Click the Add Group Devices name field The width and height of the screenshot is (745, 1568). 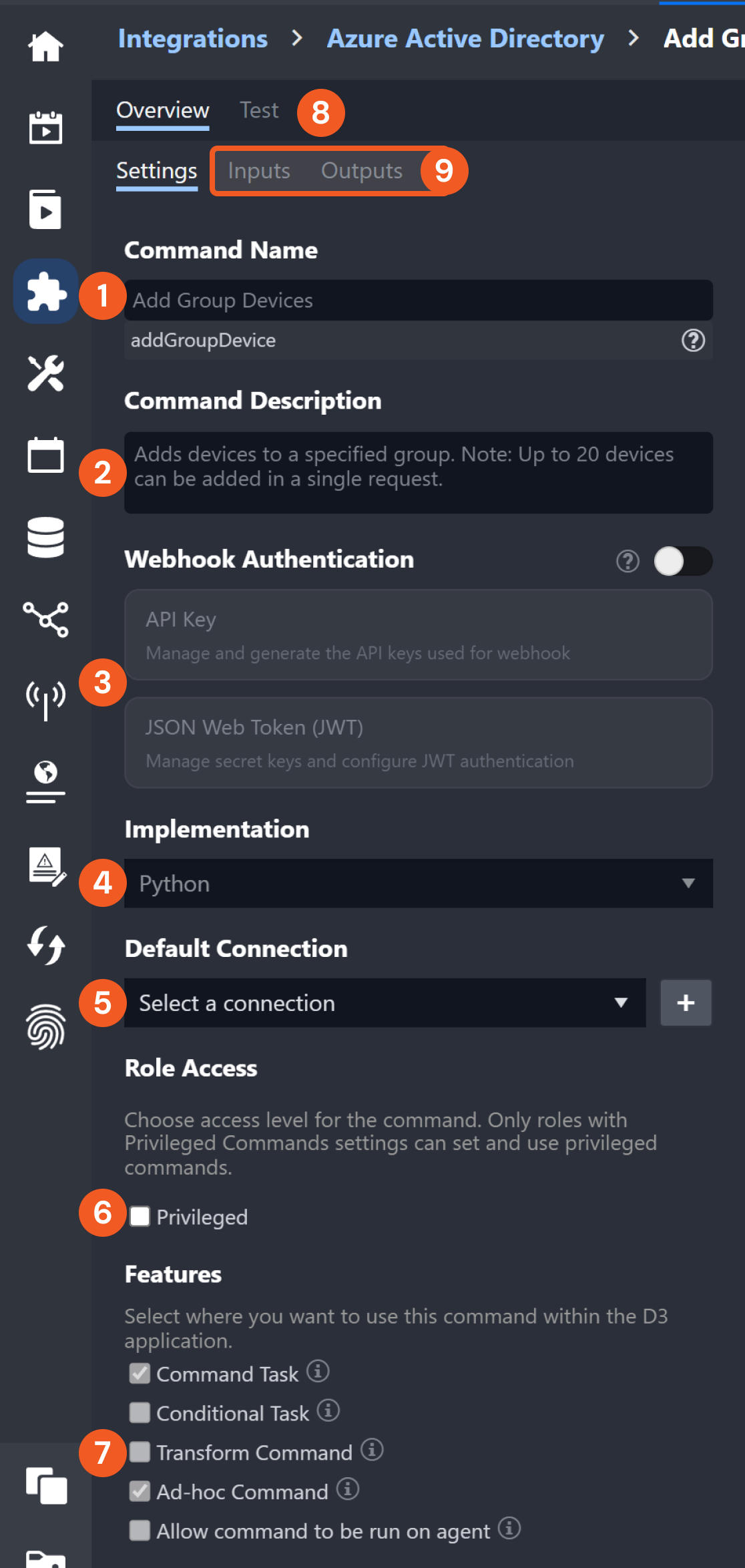click(418, 301)
